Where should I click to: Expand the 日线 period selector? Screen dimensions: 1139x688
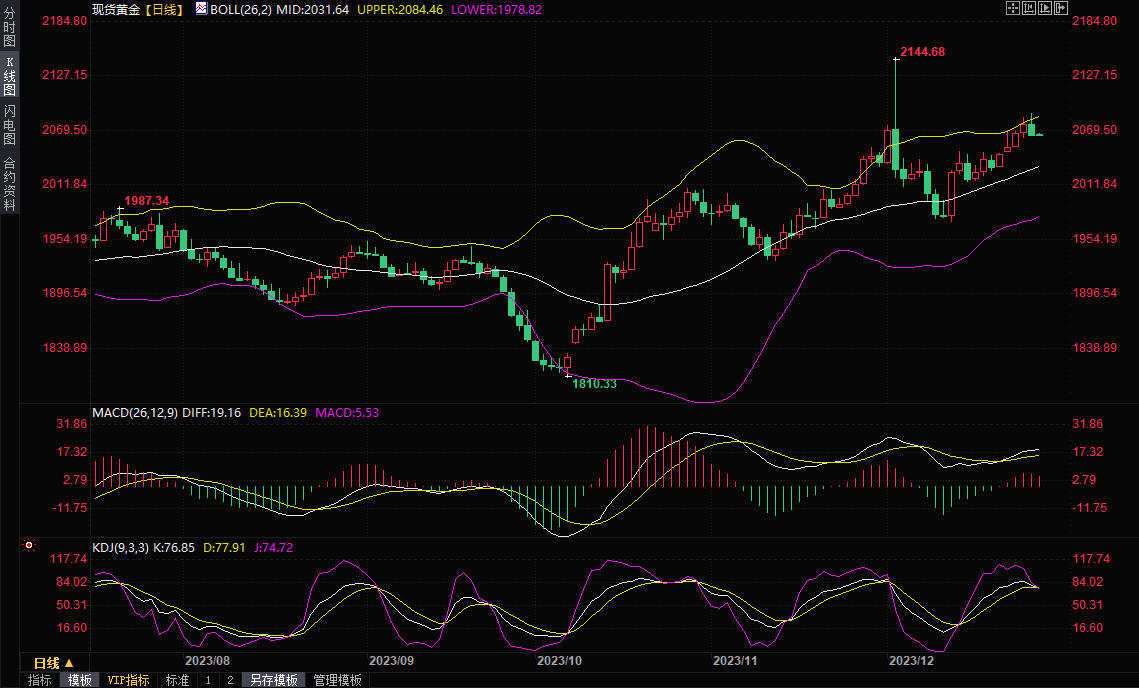54,663
